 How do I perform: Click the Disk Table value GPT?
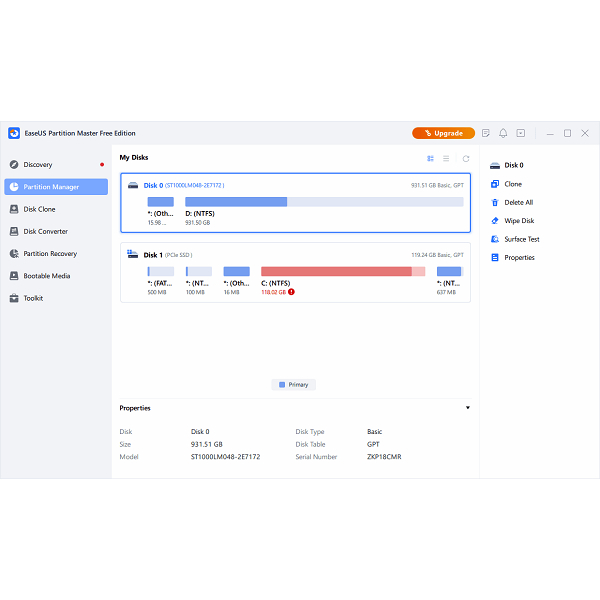pos(373,444)
